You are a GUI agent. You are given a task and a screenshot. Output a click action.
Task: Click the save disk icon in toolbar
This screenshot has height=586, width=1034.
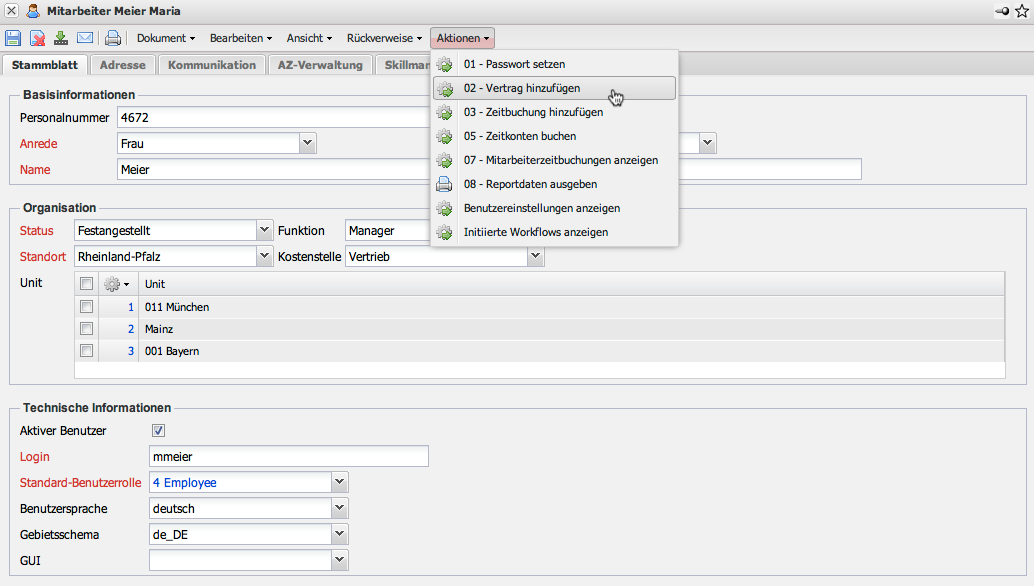[x=13, y=38]
